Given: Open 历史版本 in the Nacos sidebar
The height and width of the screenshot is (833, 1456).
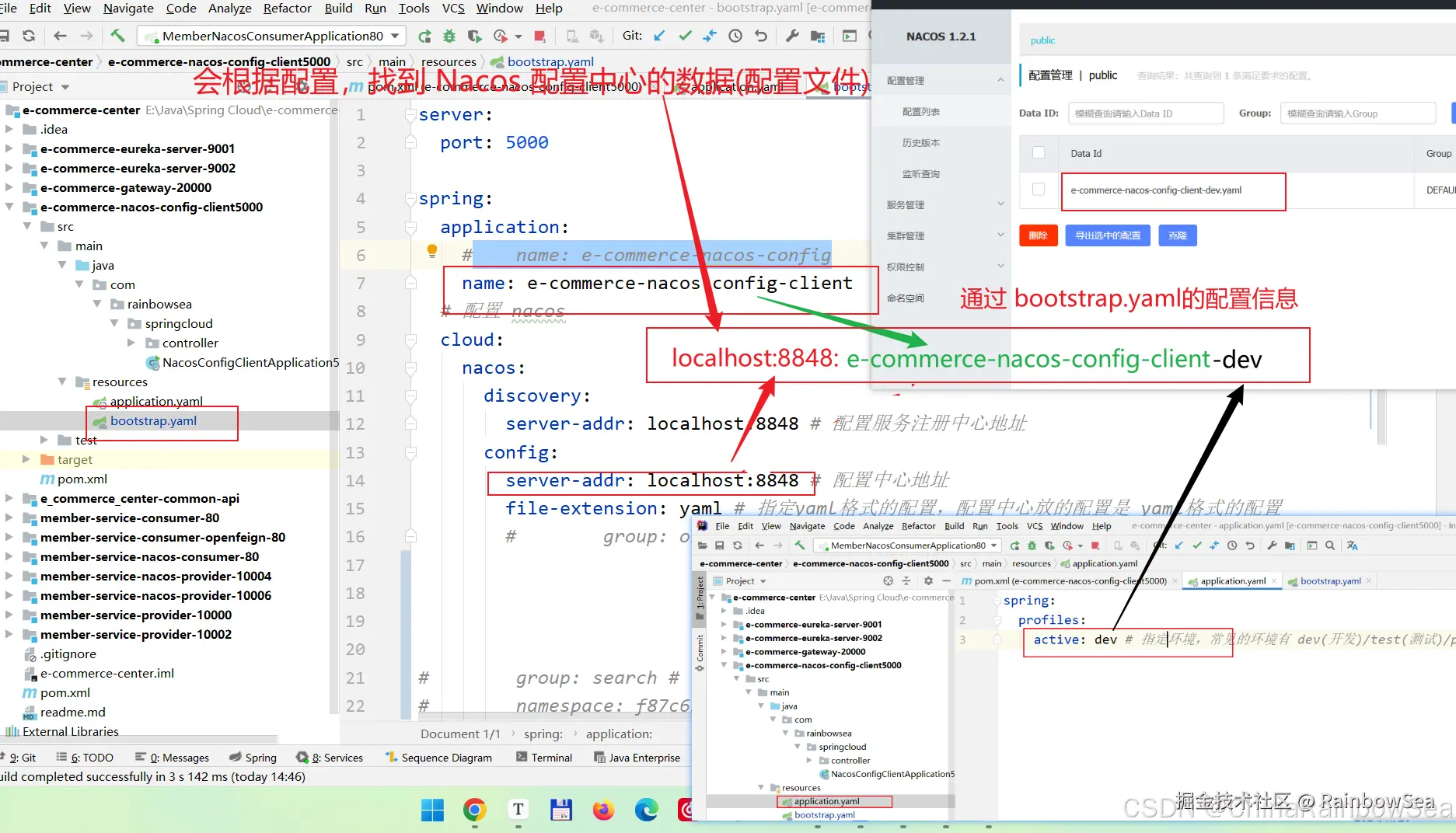Looking at the screenshot, I should (x=921, y=143).
